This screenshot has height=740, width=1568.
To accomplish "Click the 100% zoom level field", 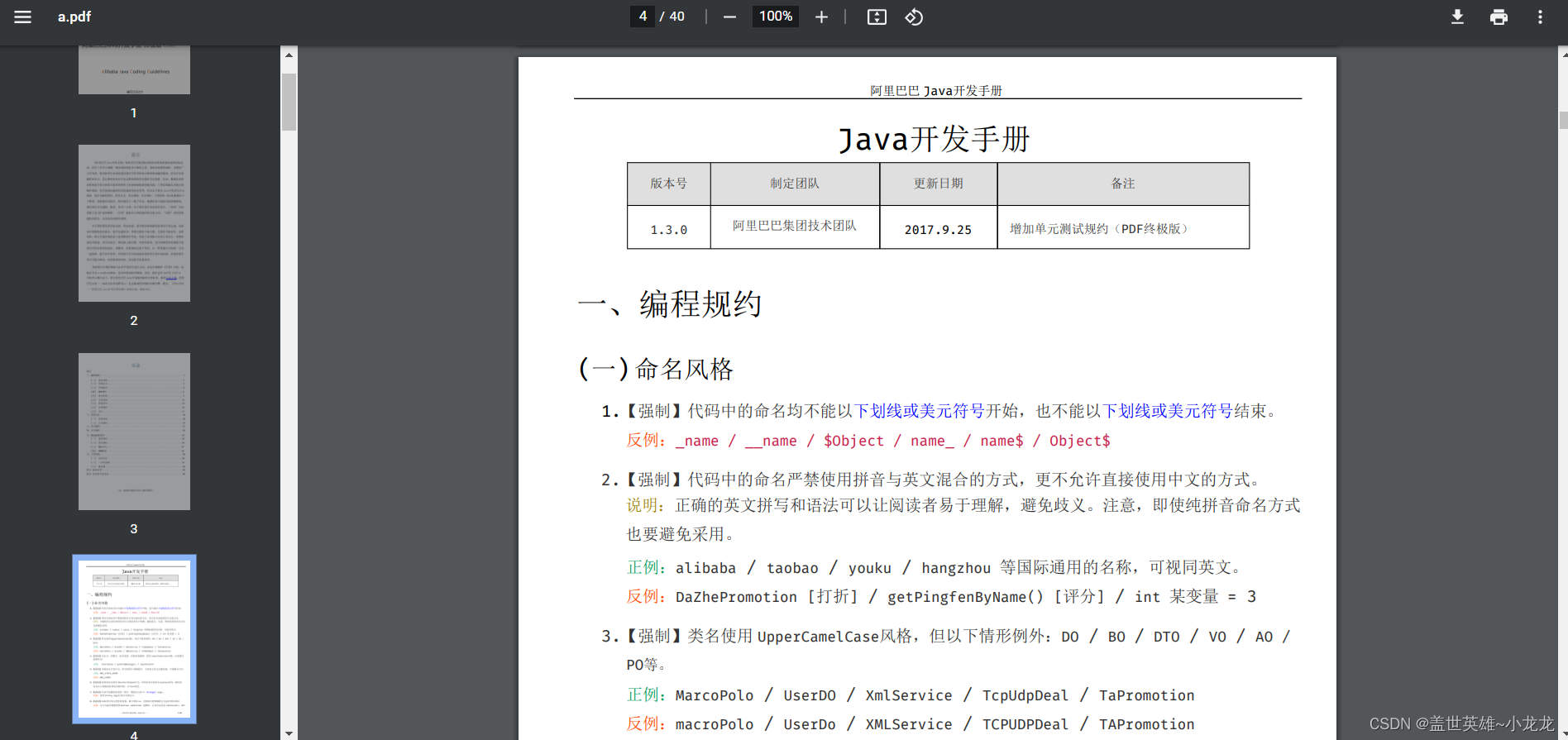I will 776,17.
